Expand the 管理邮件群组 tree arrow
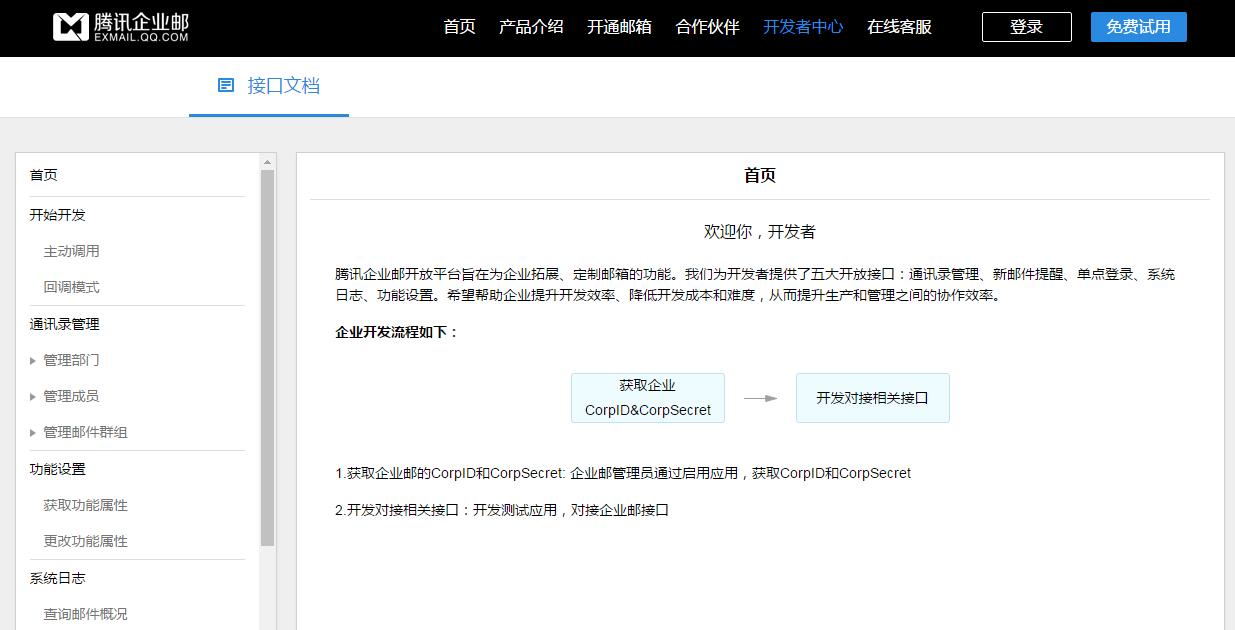This screenshot has height=630, width=1235. tap(34, 432)
